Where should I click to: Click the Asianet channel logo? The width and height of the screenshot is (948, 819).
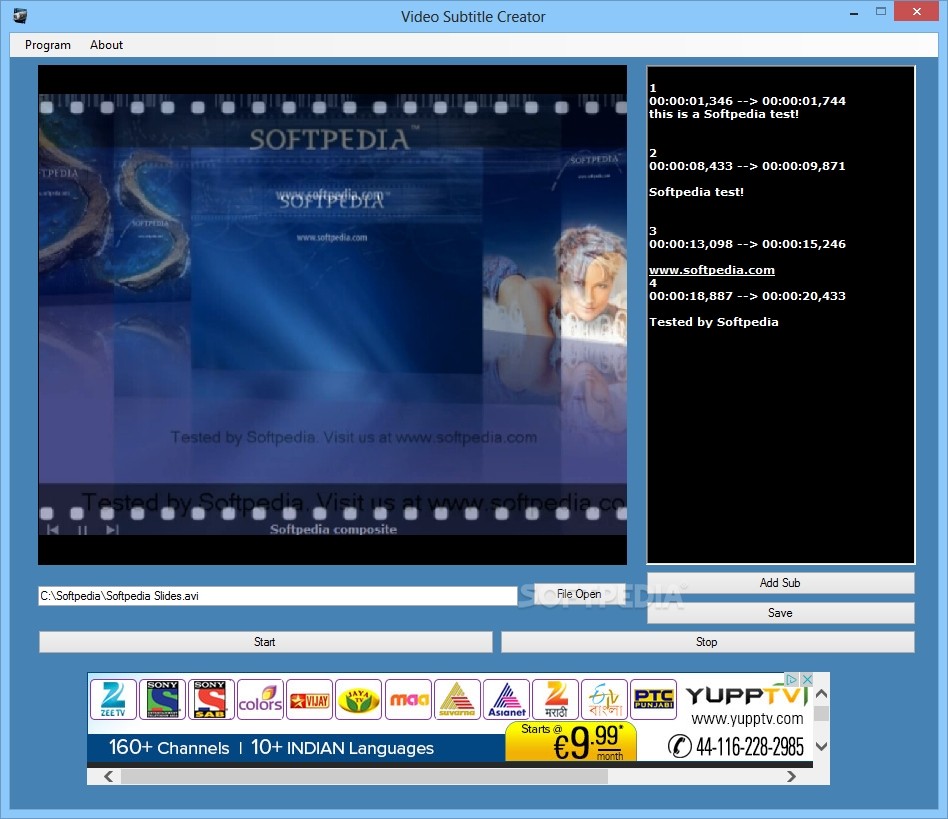(x=507, y=699)
